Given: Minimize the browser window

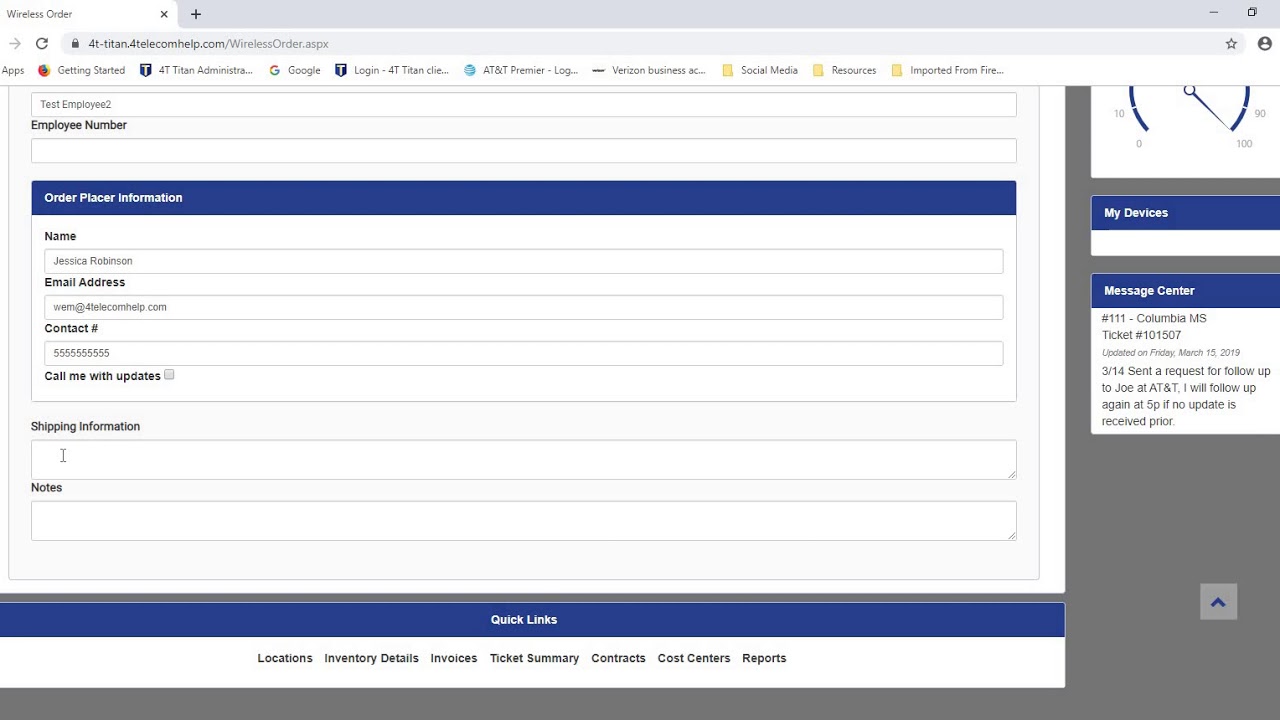Looking at the screenshot, I should [x=1214, y=13].
